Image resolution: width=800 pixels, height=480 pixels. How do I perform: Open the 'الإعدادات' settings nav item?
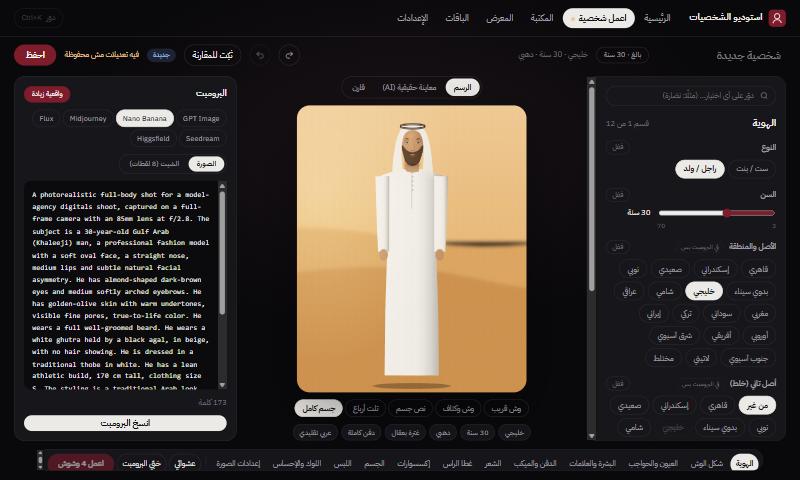pyautogui.click(x=413, y=18)
